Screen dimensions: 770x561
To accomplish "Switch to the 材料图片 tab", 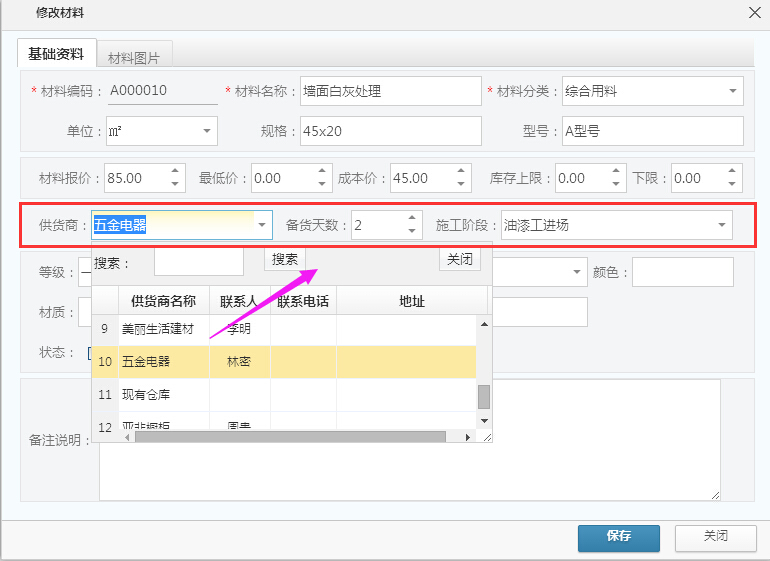I will pos(134,56).
